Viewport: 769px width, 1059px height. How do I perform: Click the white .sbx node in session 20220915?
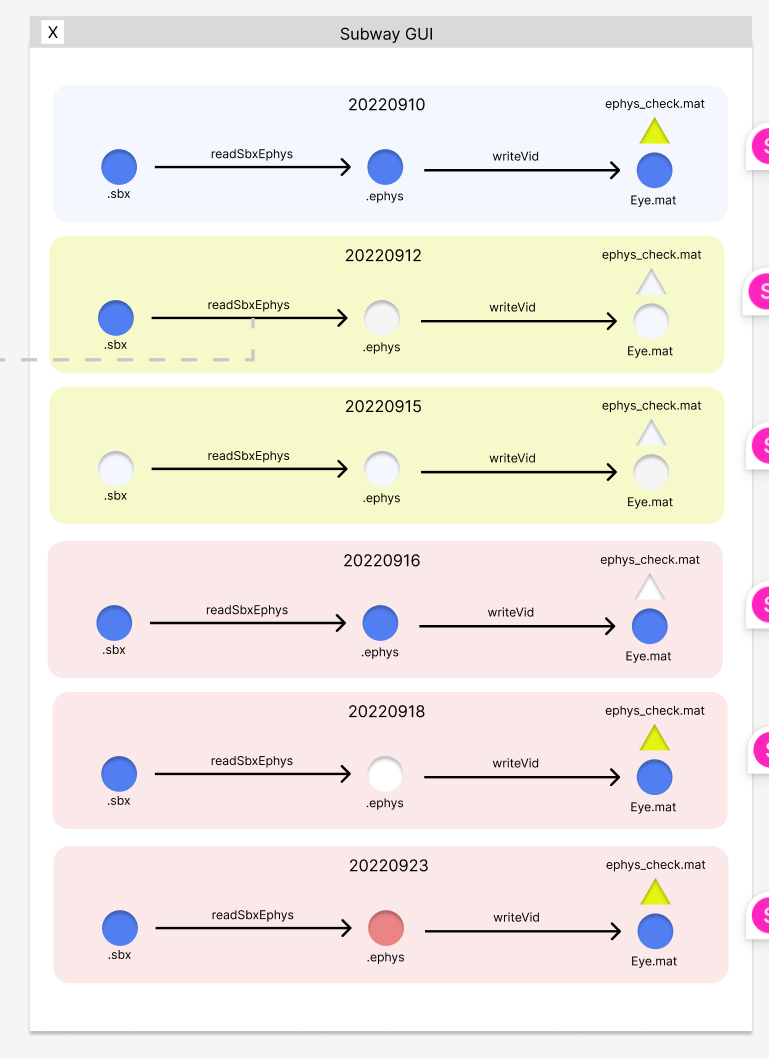point(113,469)
